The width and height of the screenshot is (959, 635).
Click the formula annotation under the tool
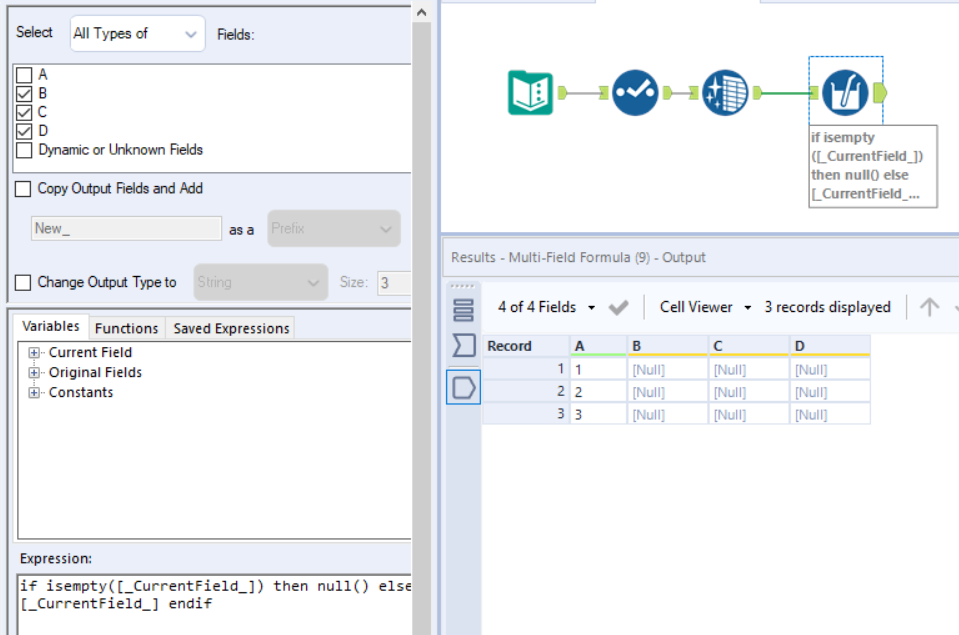[873, 166]
